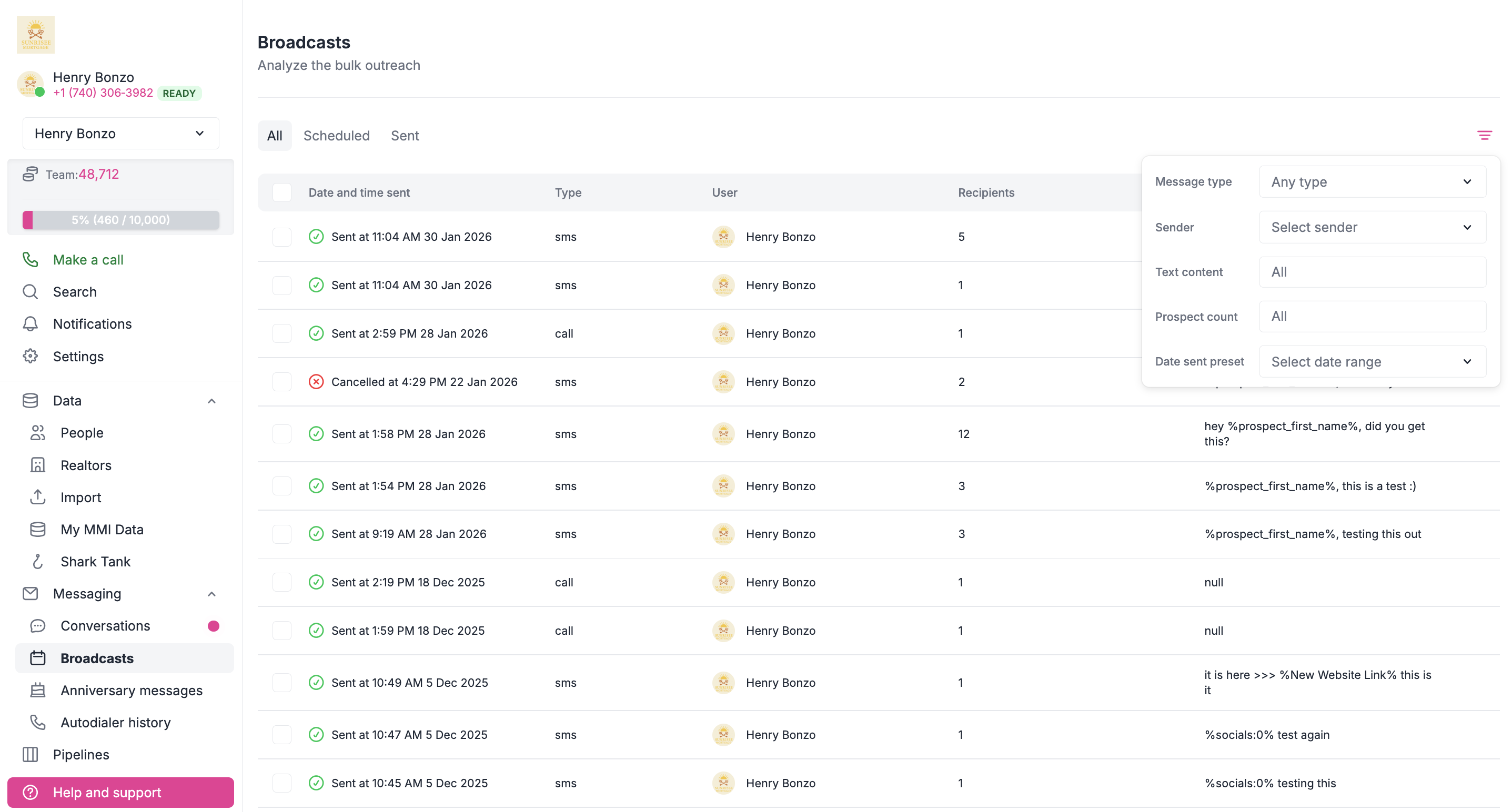Click the Recipients column header
This screenshot has width=1512, height=812.
pos(986,192)
